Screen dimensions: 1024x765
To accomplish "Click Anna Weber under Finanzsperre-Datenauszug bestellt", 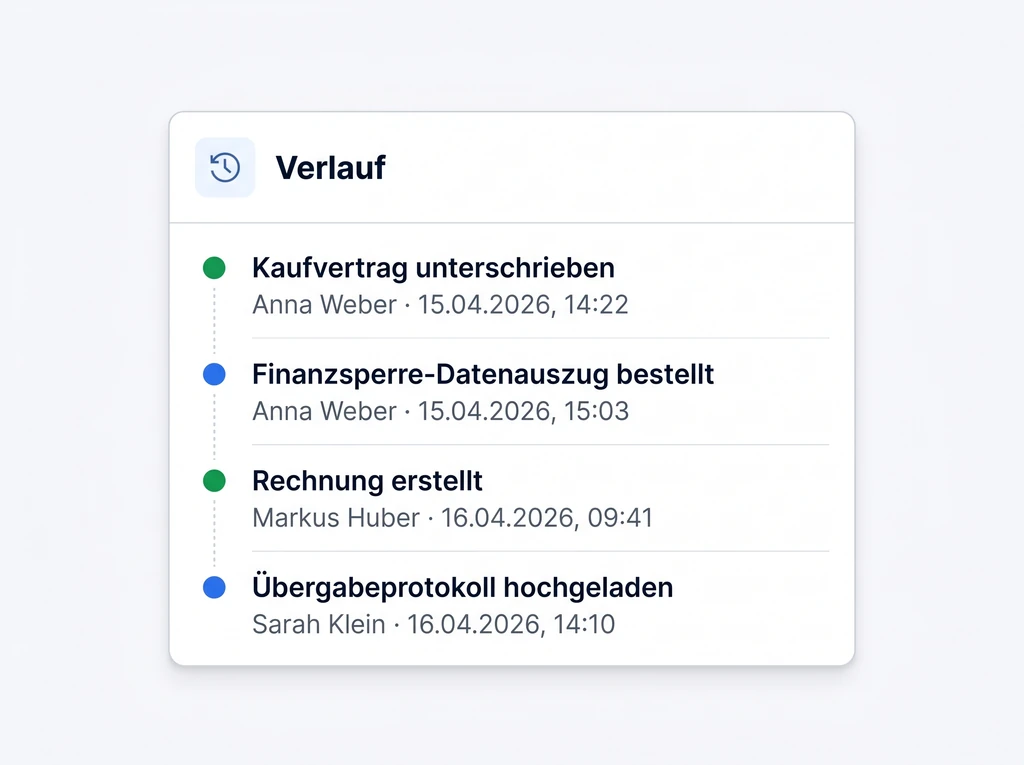I will [x=324, y=411].
